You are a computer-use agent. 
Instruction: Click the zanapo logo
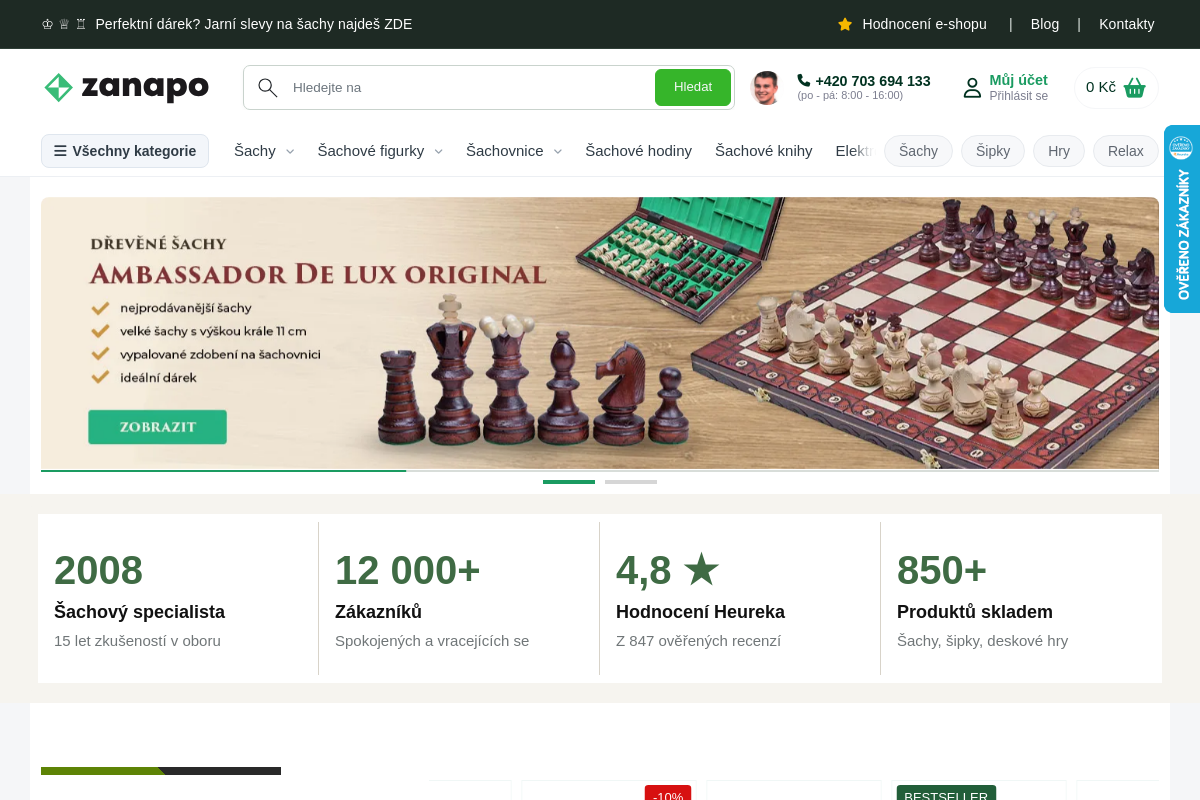[126, 87]
